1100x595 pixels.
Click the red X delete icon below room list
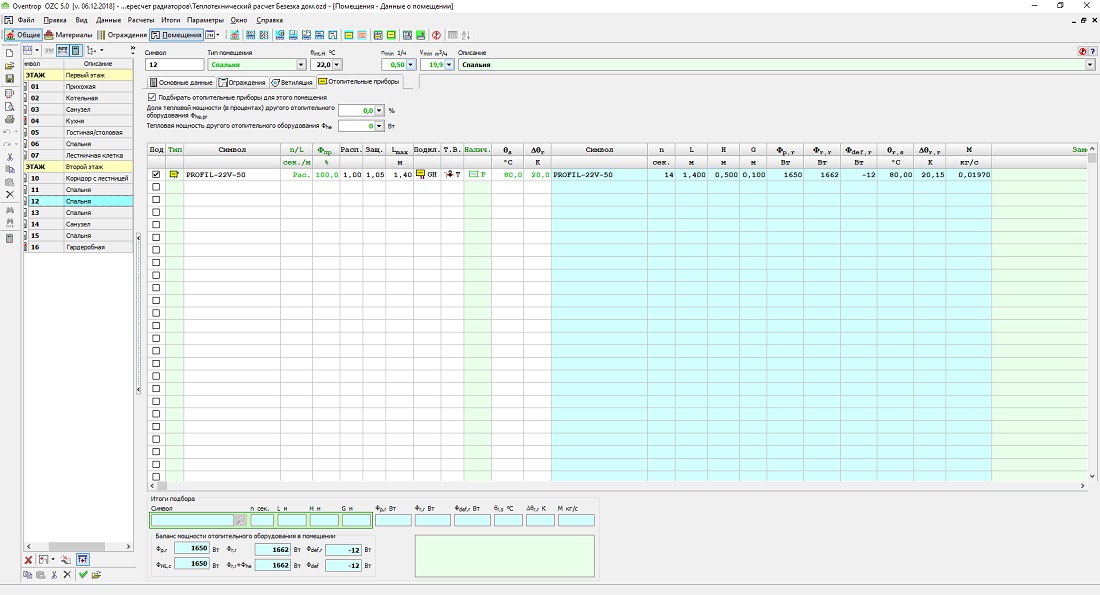(x=29, y=560)
